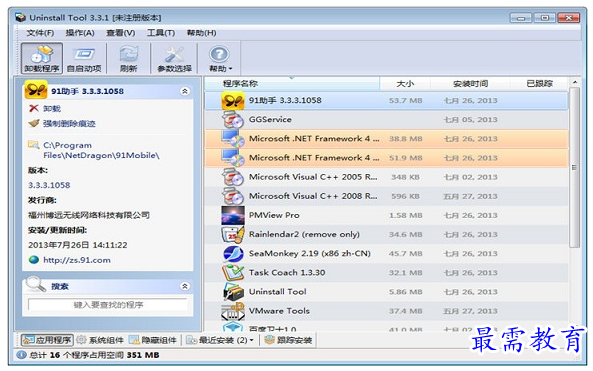Open the 参数选择 preferences toolbar icon

click(174, 58)
